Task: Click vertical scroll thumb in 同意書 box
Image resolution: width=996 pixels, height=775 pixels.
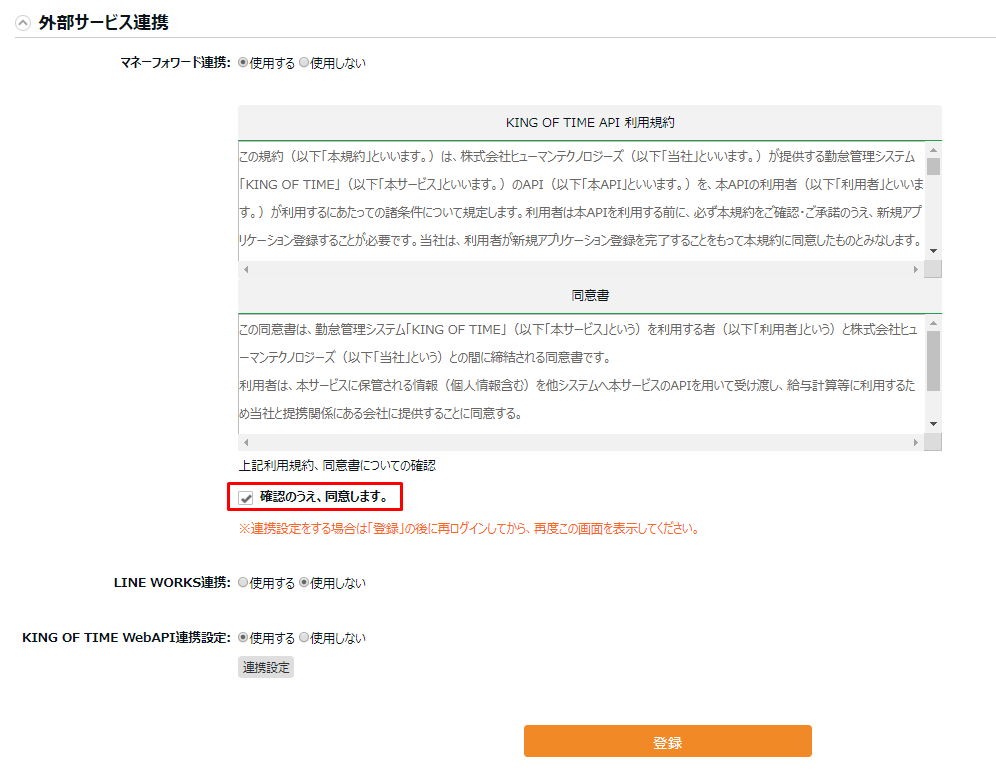Action: pyautogui.click(x=933, y=361)
